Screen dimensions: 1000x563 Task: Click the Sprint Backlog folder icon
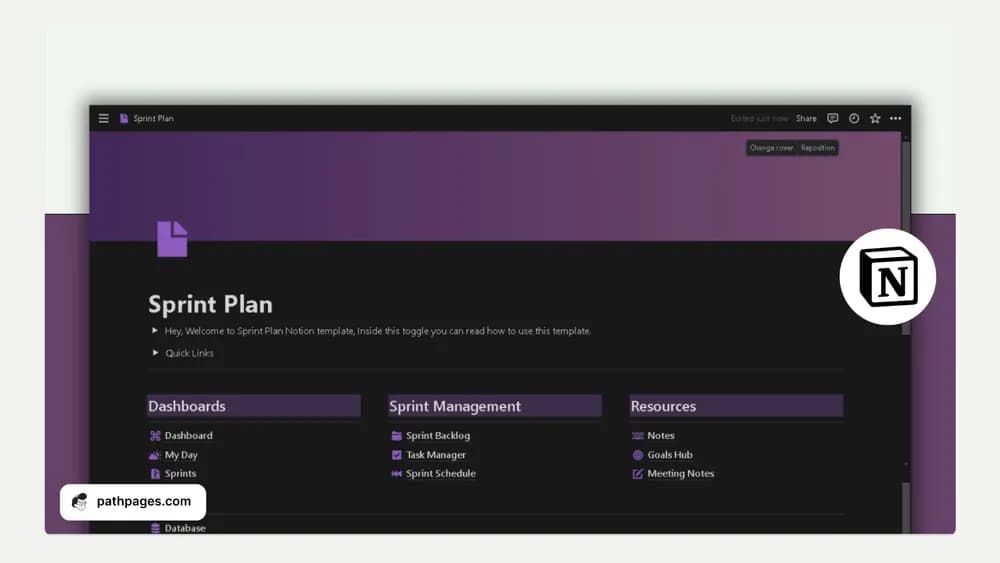[397, 435]
